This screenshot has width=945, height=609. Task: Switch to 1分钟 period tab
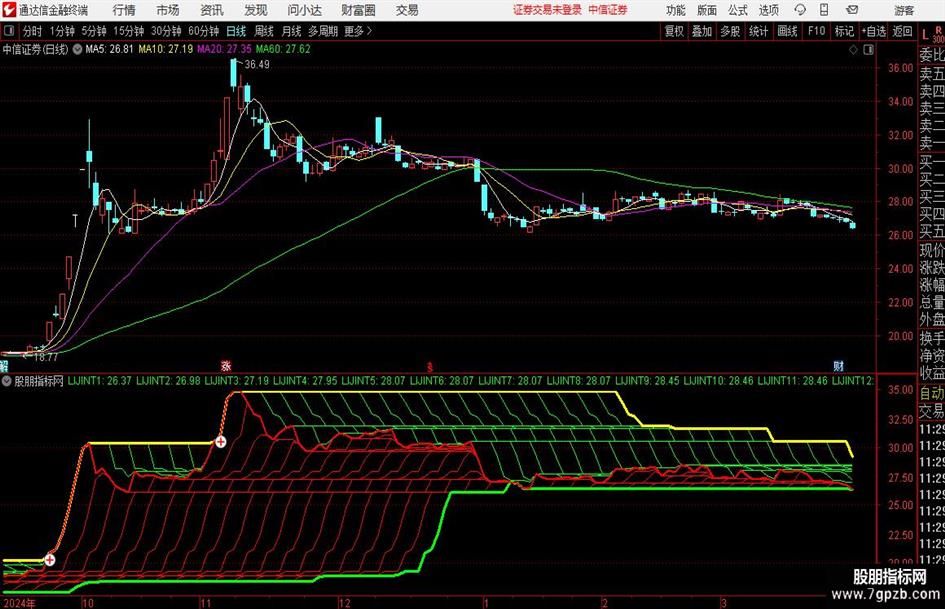(62, 31)
